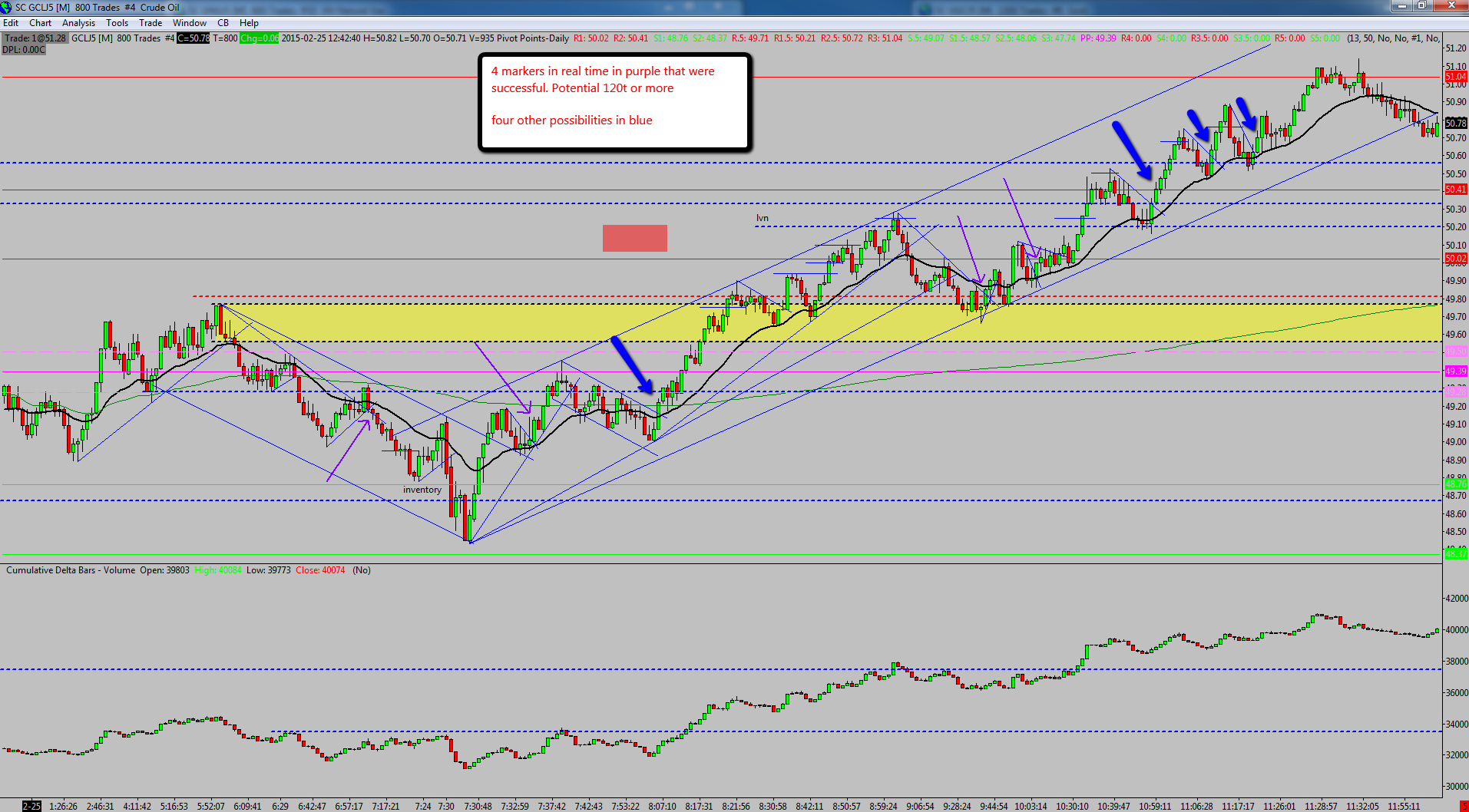Image resolution: width=1469 pixels, height=812 pixels.
Task: Open the Chart menu
Action: tap(40, 23)
